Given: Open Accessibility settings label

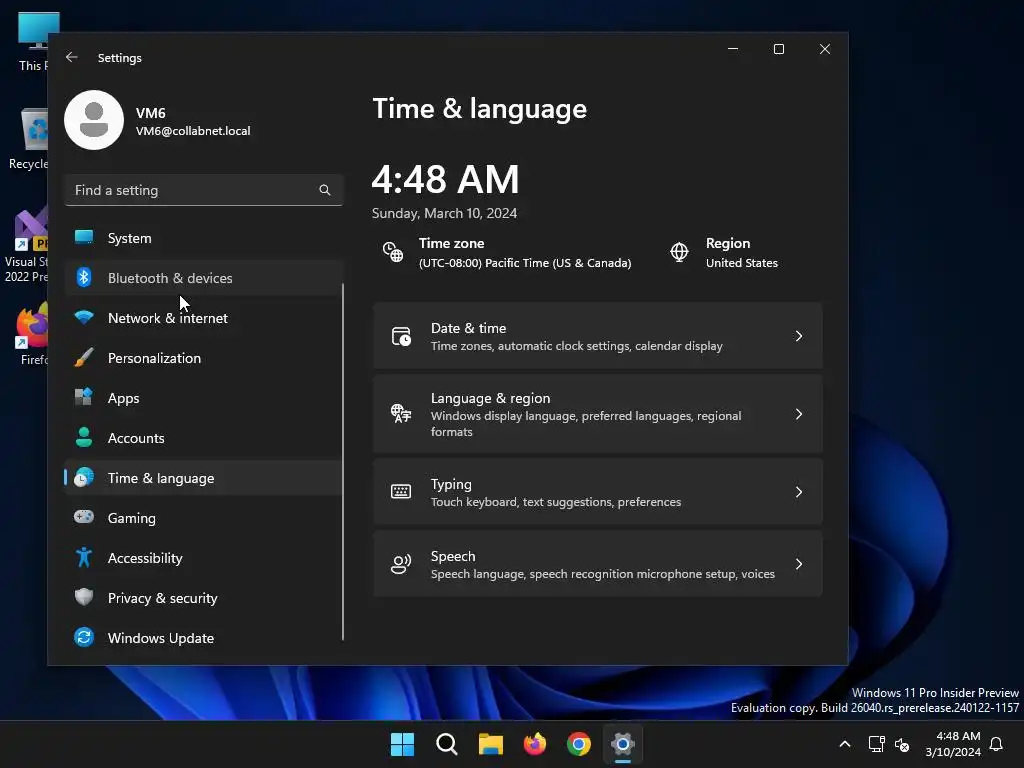Looking at the screenshot, I should 145,558.
